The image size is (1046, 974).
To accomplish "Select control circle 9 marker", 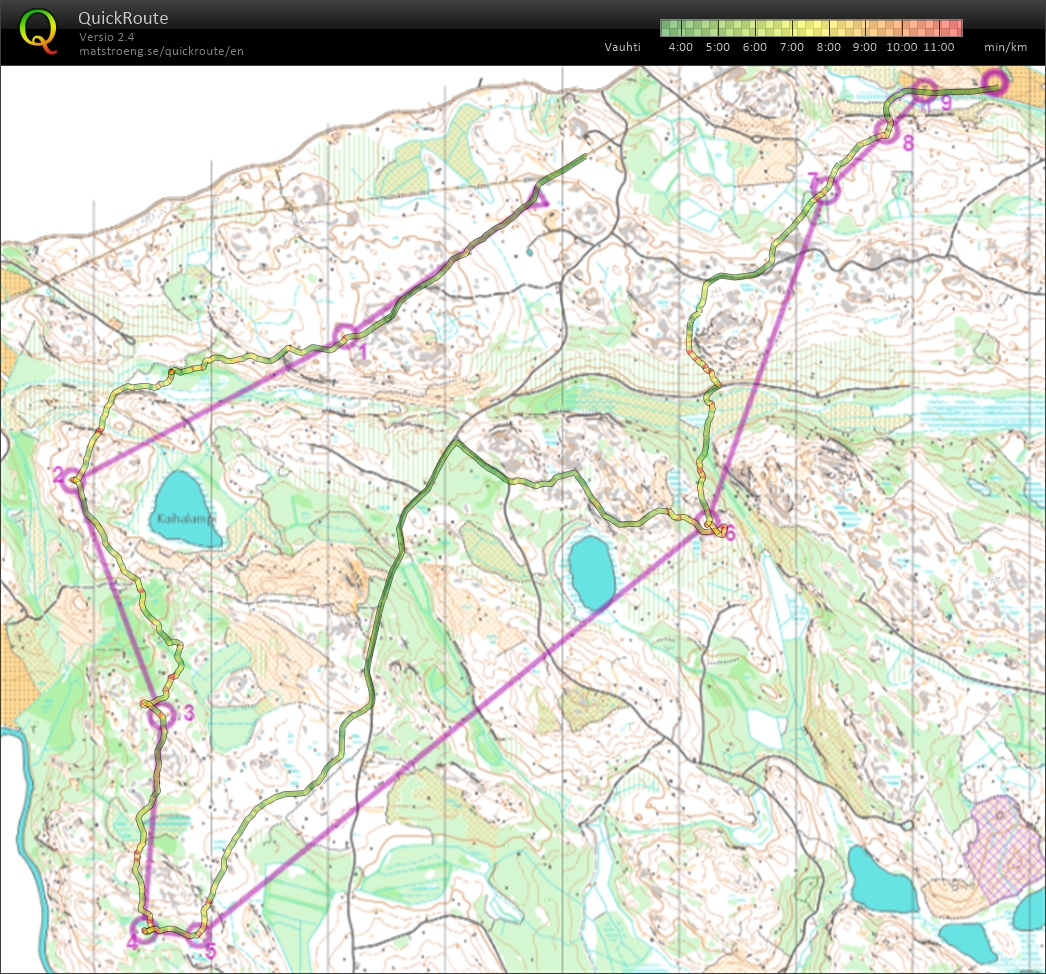I will coord(923,91).
